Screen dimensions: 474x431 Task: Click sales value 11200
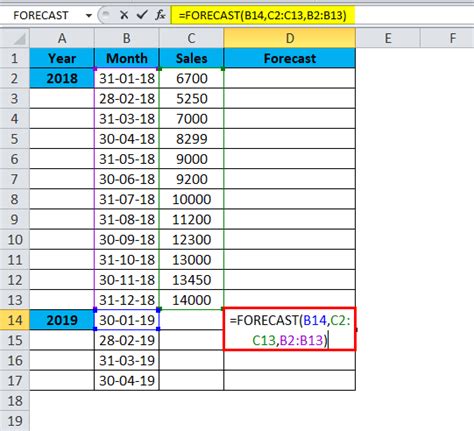pyautogui.click(x=191, y=219)
